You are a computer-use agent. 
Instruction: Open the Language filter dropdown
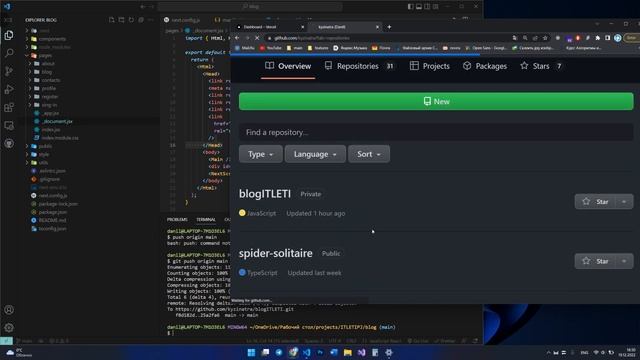[315, 154]
